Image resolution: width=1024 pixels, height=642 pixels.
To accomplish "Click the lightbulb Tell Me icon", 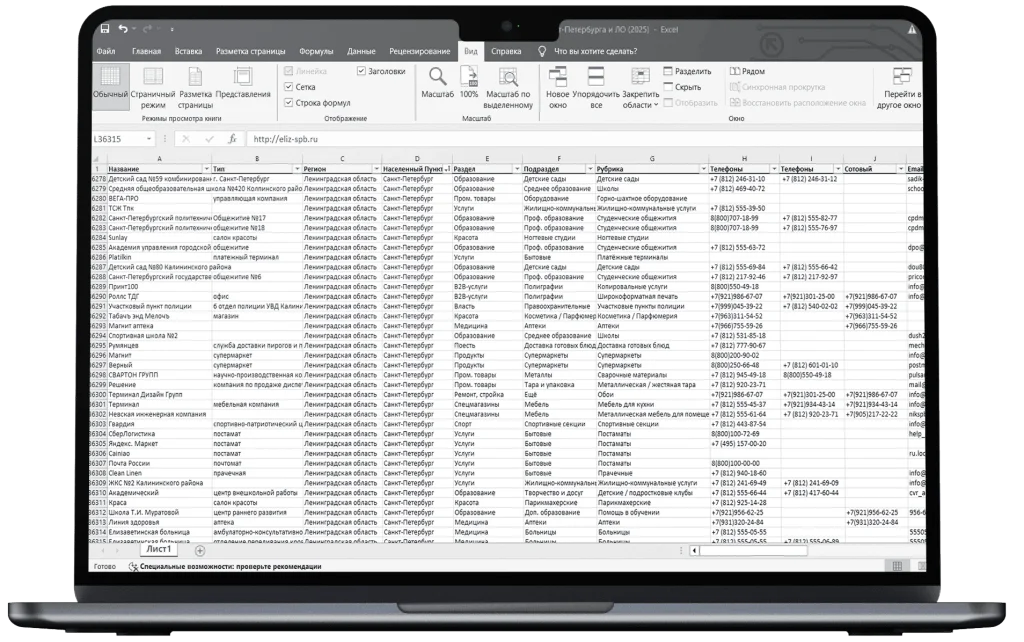I will pos(541,51).
